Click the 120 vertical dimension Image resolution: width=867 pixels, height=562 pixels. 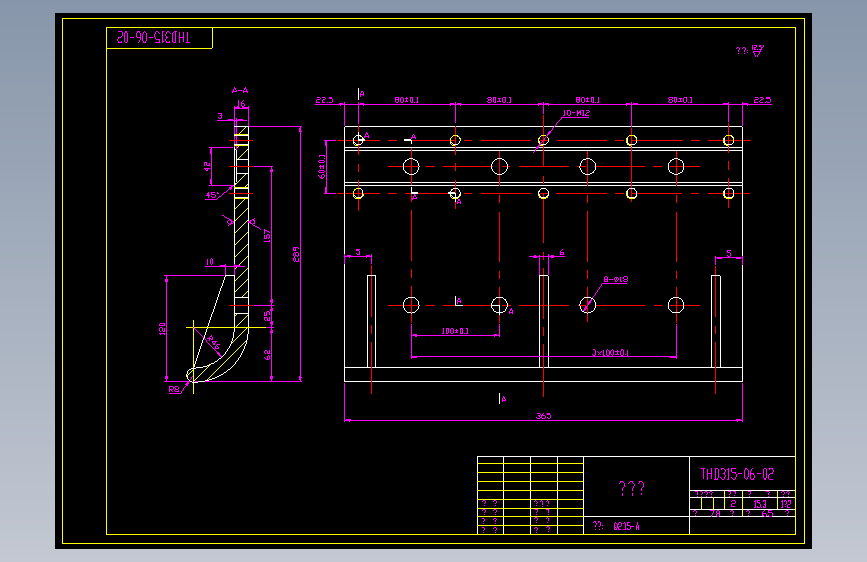162,329
